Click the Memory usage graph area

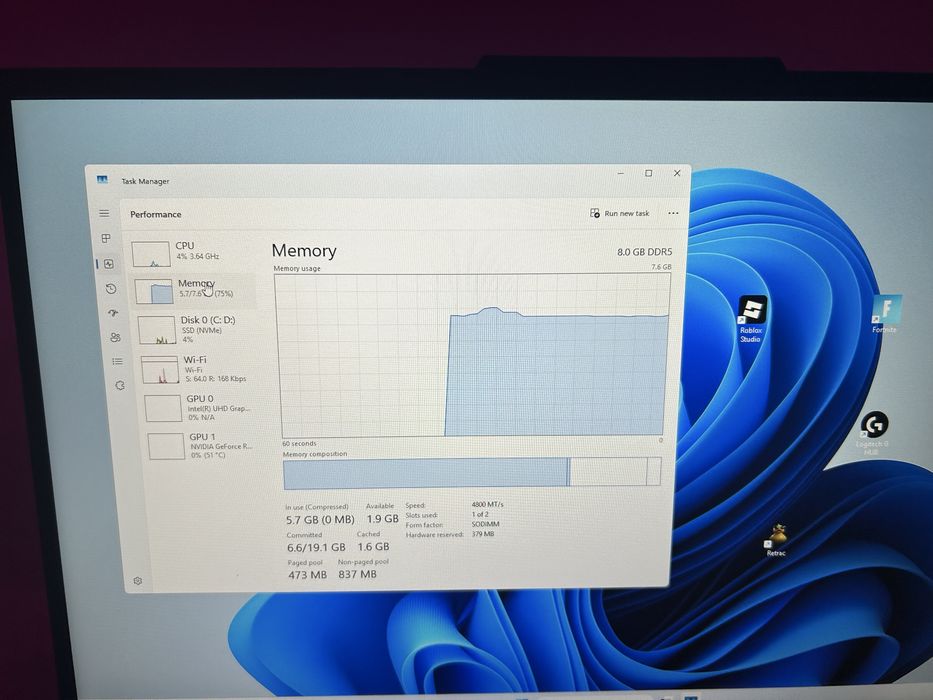tap(473, 355)
